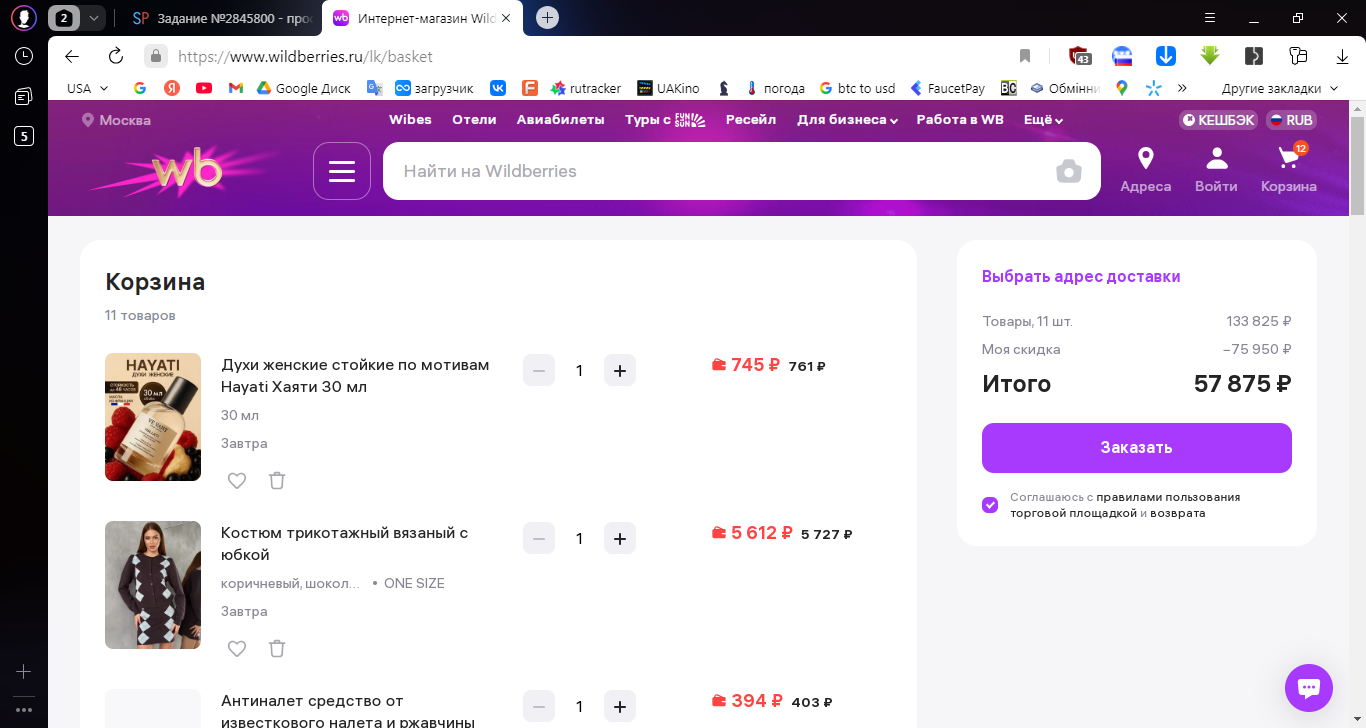Add Hayati perfume to favorites heart
The height and width of the screenshot is (728, 1366).
point(237,481)
